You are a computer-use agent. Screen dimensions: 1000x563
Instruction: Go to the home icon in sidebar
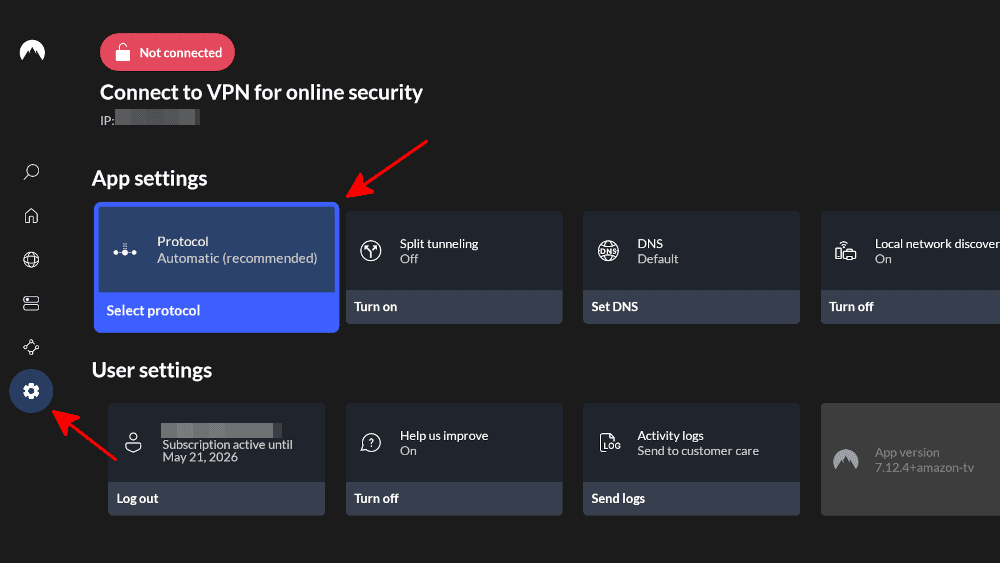pyautogui.click(x=31, y=216)
